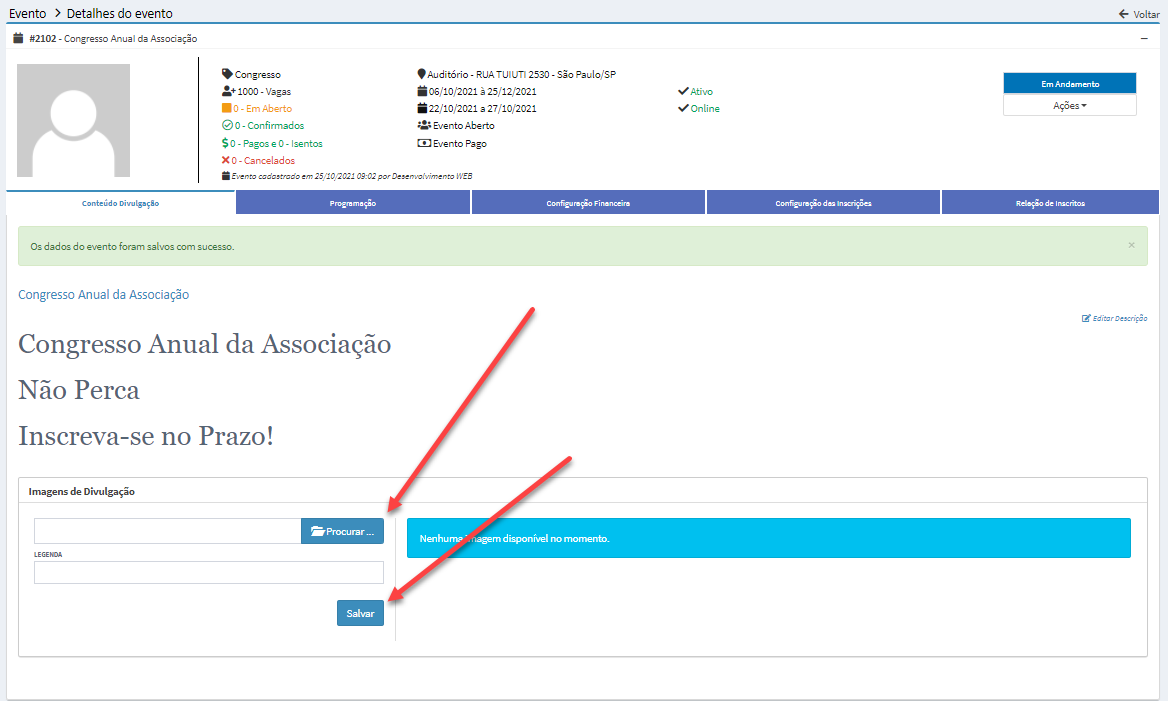Screen dimensions: 1168x701
Task: Click the folder icon on Procurar button
Action: pos(318,531)
